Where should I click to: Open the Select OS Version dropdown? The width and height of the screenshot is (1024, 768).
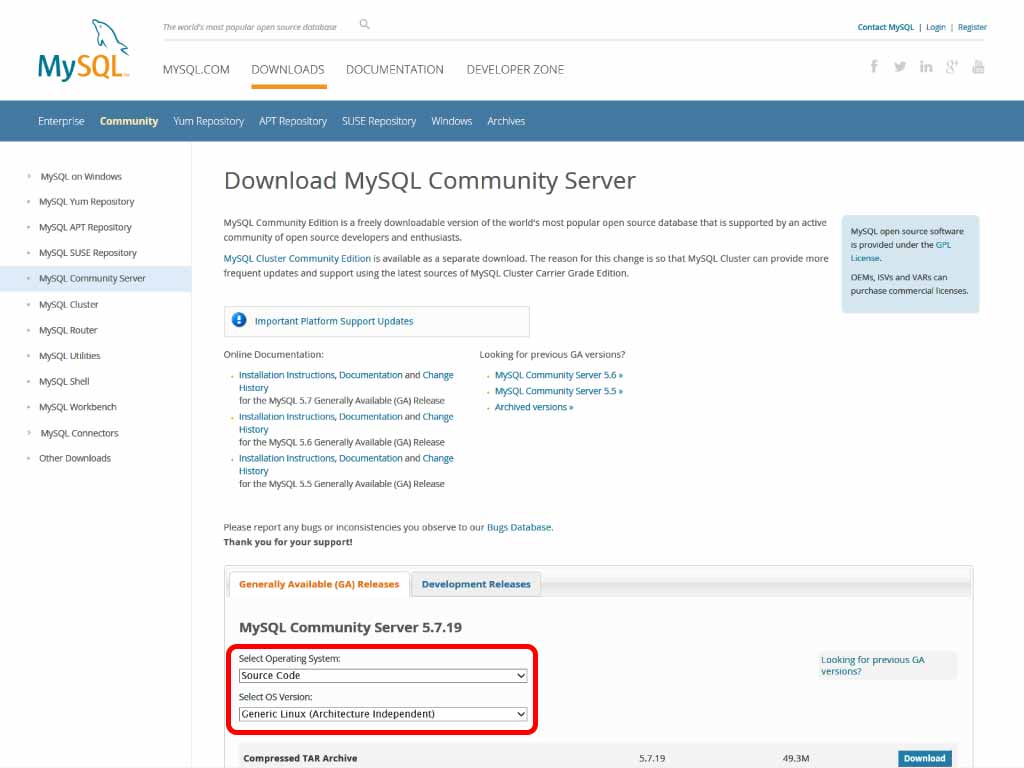tap(383, 714)
